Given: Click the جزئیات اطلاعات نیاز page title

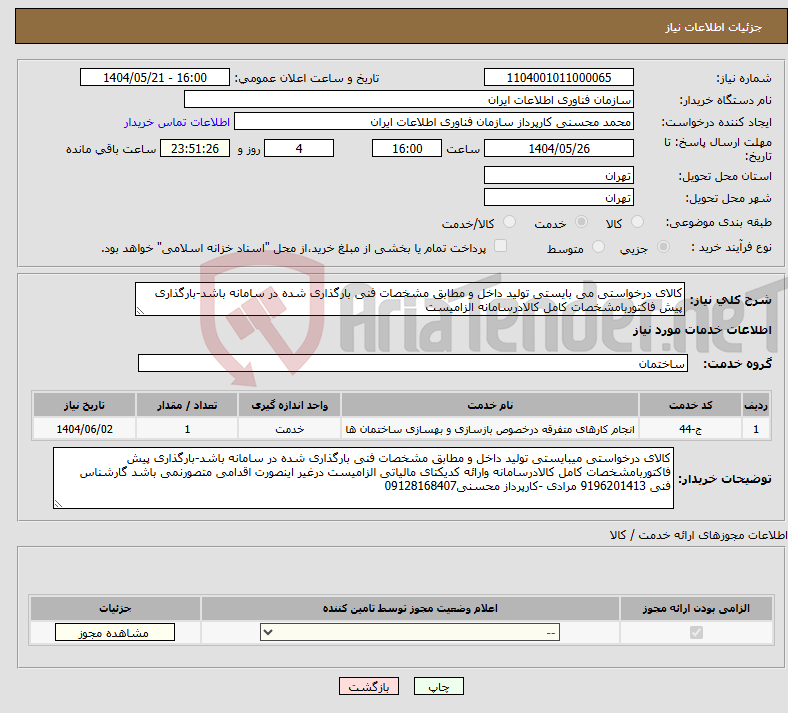Looking at the screenshot, I should [x=714, y=27].
